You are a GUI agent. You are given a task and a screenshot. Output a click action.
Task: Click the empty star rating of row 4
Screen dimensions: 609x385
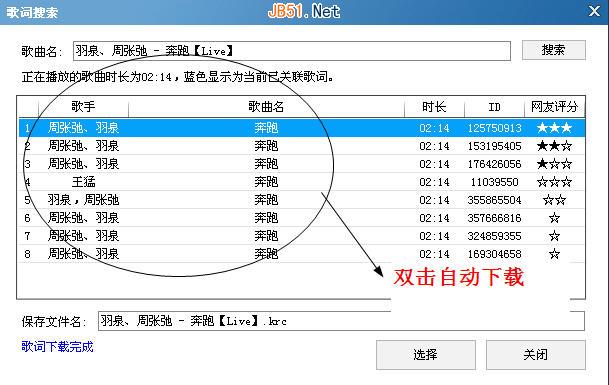pos(554,182)
